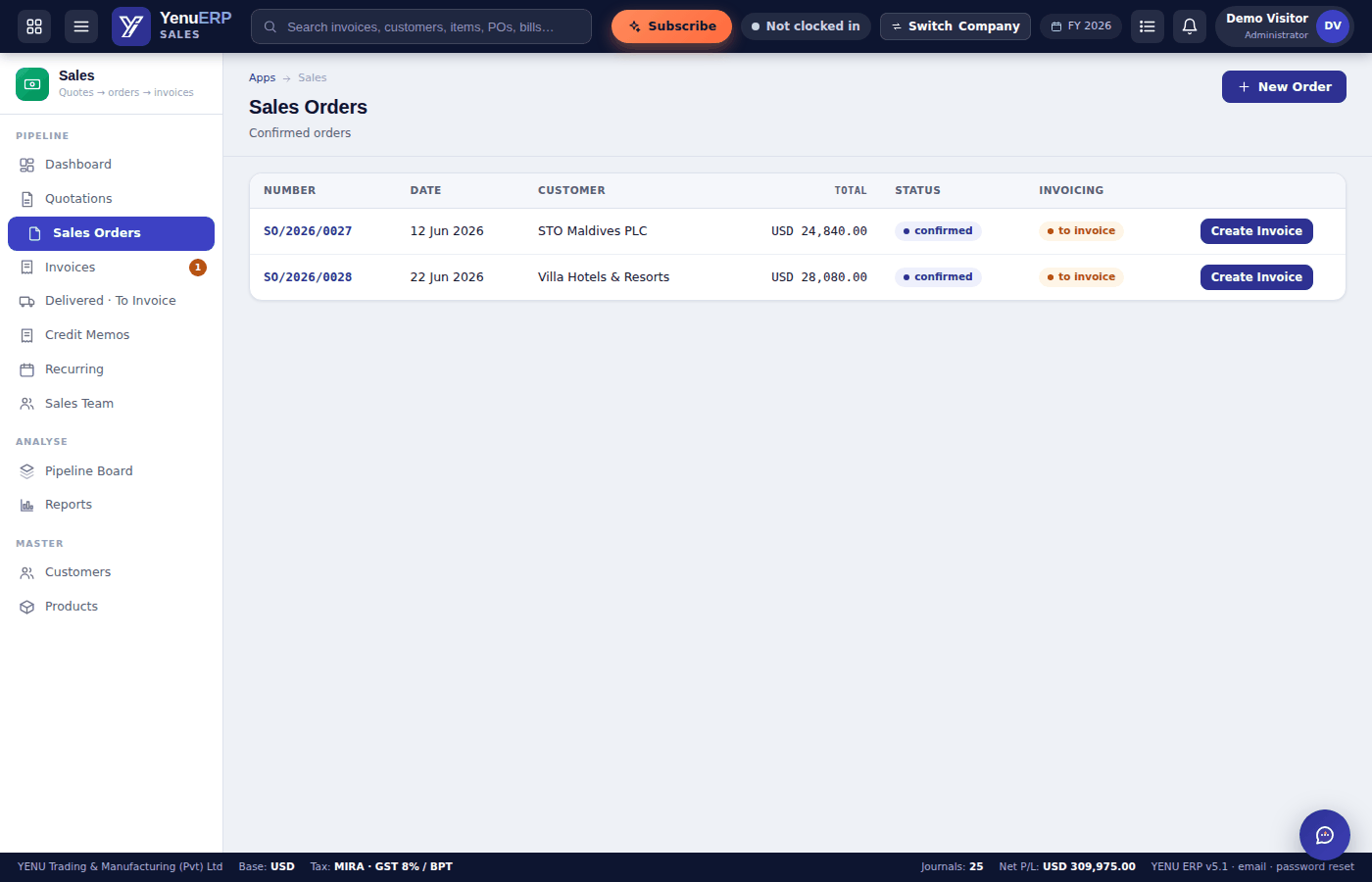Open Reports in the sidebar
The height and width of the screenshot is (882, 1372).
point(111,505)
